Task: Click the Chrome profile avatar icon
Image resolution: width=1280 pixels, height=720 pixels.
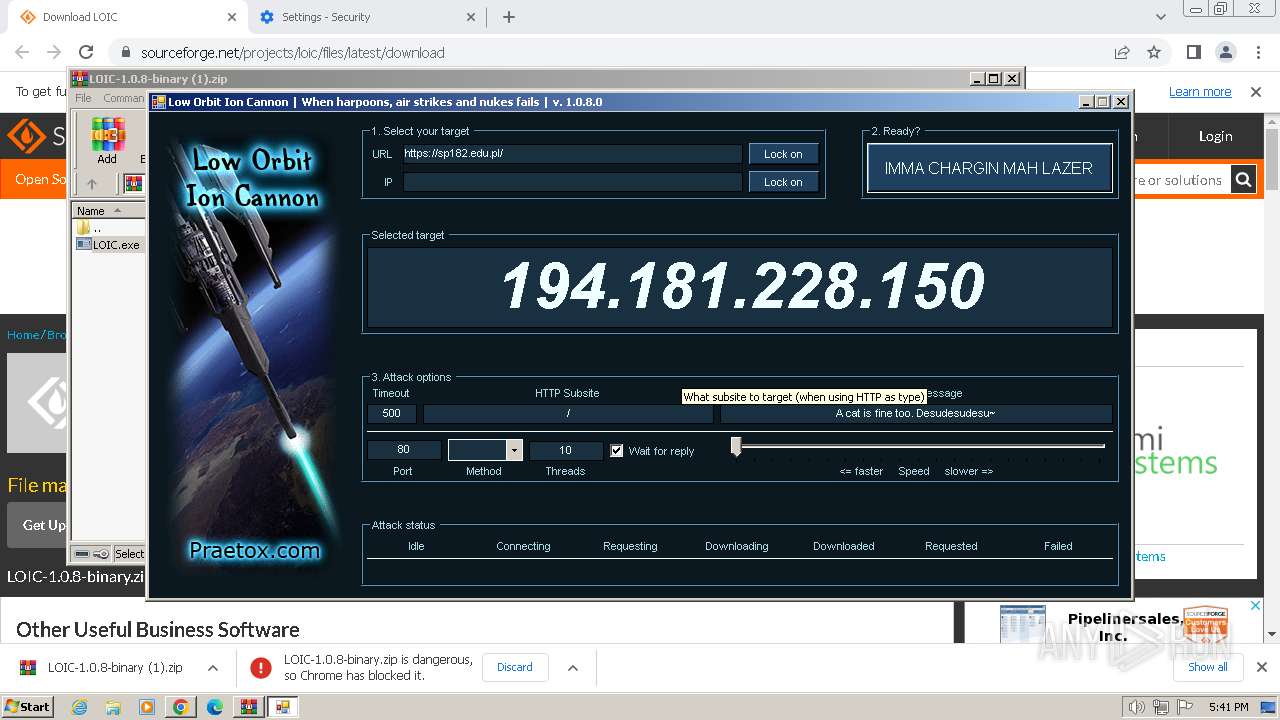Action: 1226,52
